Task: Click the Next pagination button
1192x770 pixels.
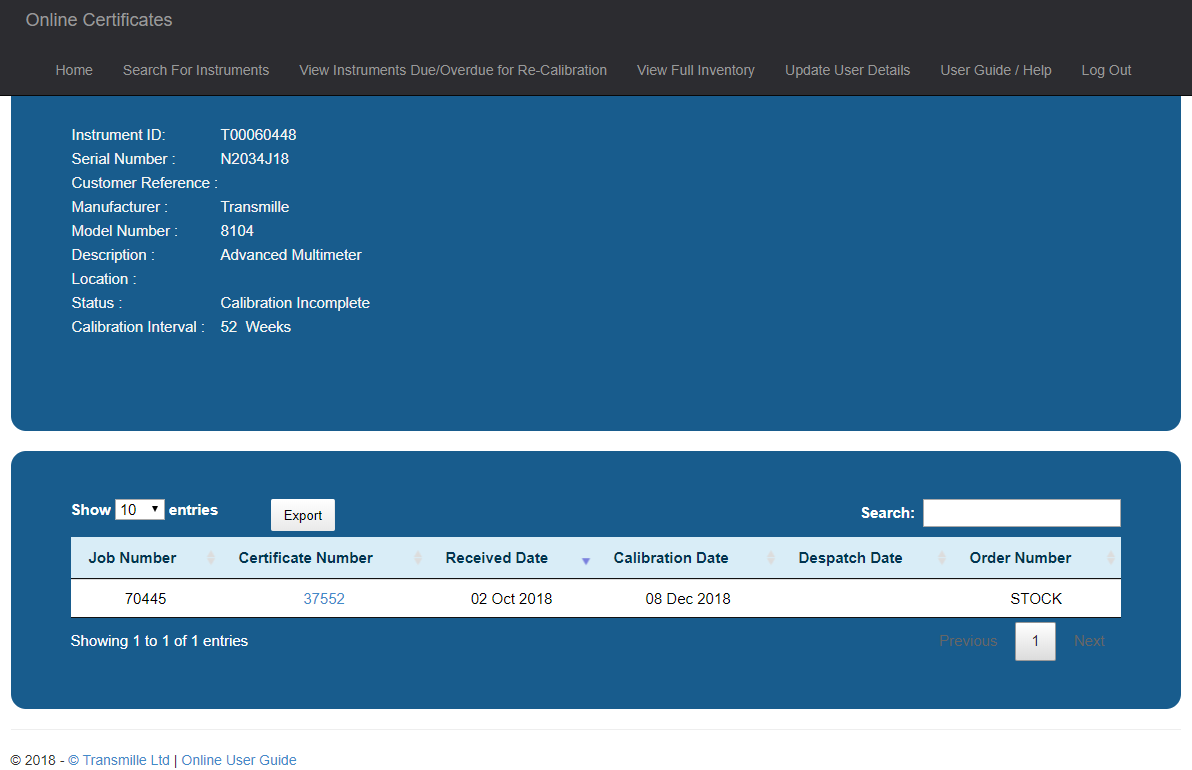Action: (x=1089, y=641)
